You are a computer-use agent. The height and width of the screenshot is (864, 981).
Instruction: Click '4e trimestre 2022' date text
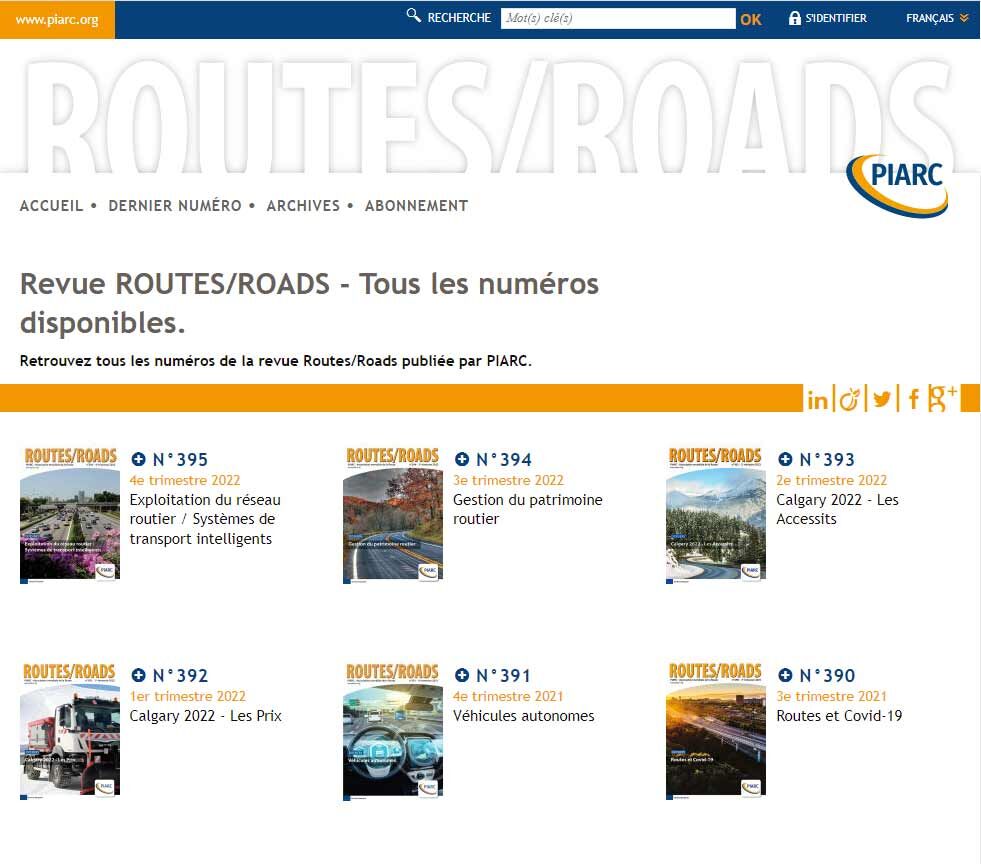coord(185,480)
